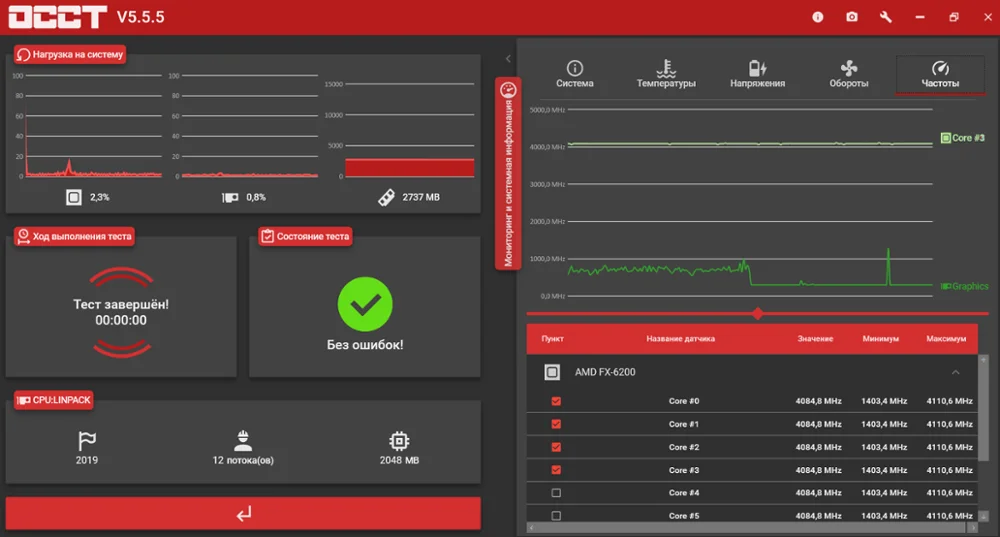Click the Core #3 graph legend icon
This screenshot has width=1000, height=537.
pyautogui.click(x=946, y=138)
